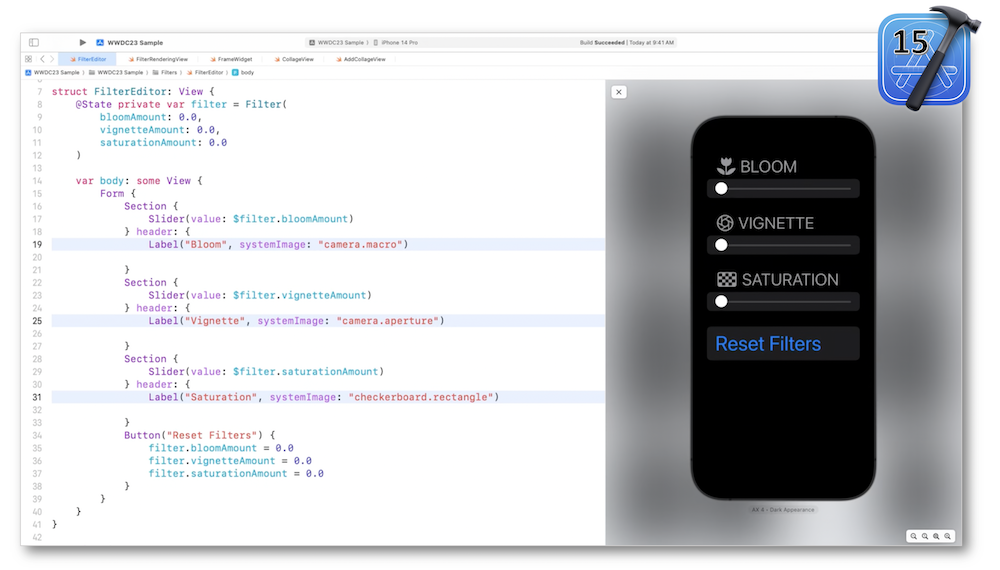Click the "struct FilterEditor: View" line
1000x570 pixels.
(x=133, y=92)
